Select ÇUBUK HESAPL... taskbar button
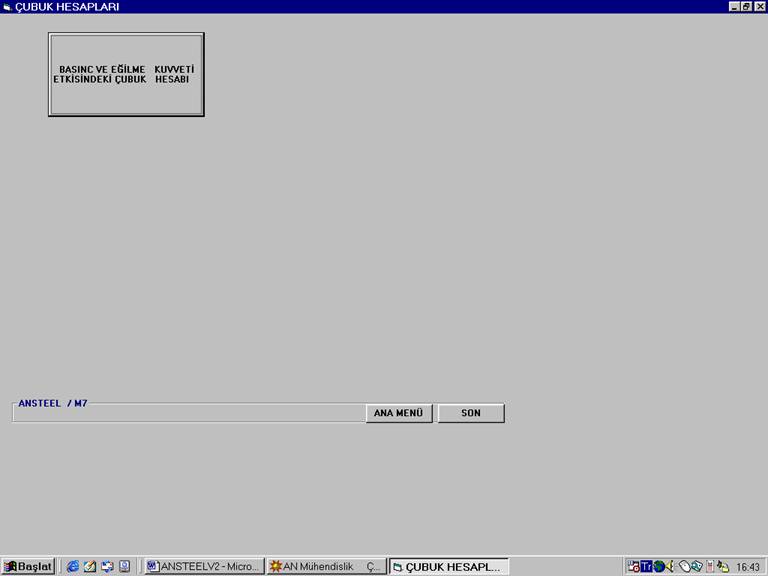 tap(449, 567)
